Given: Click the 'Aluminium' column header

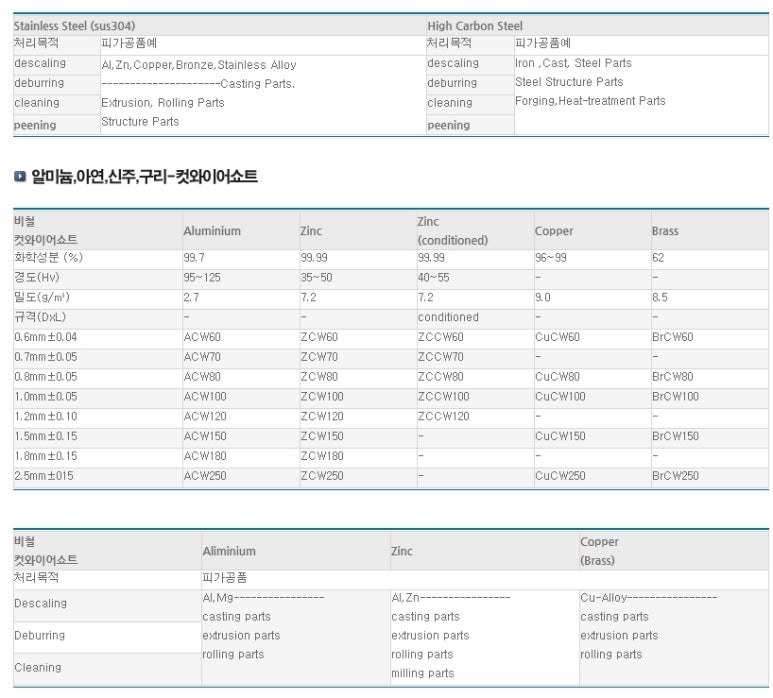Looking at the screenshot, I should point(212,231).
